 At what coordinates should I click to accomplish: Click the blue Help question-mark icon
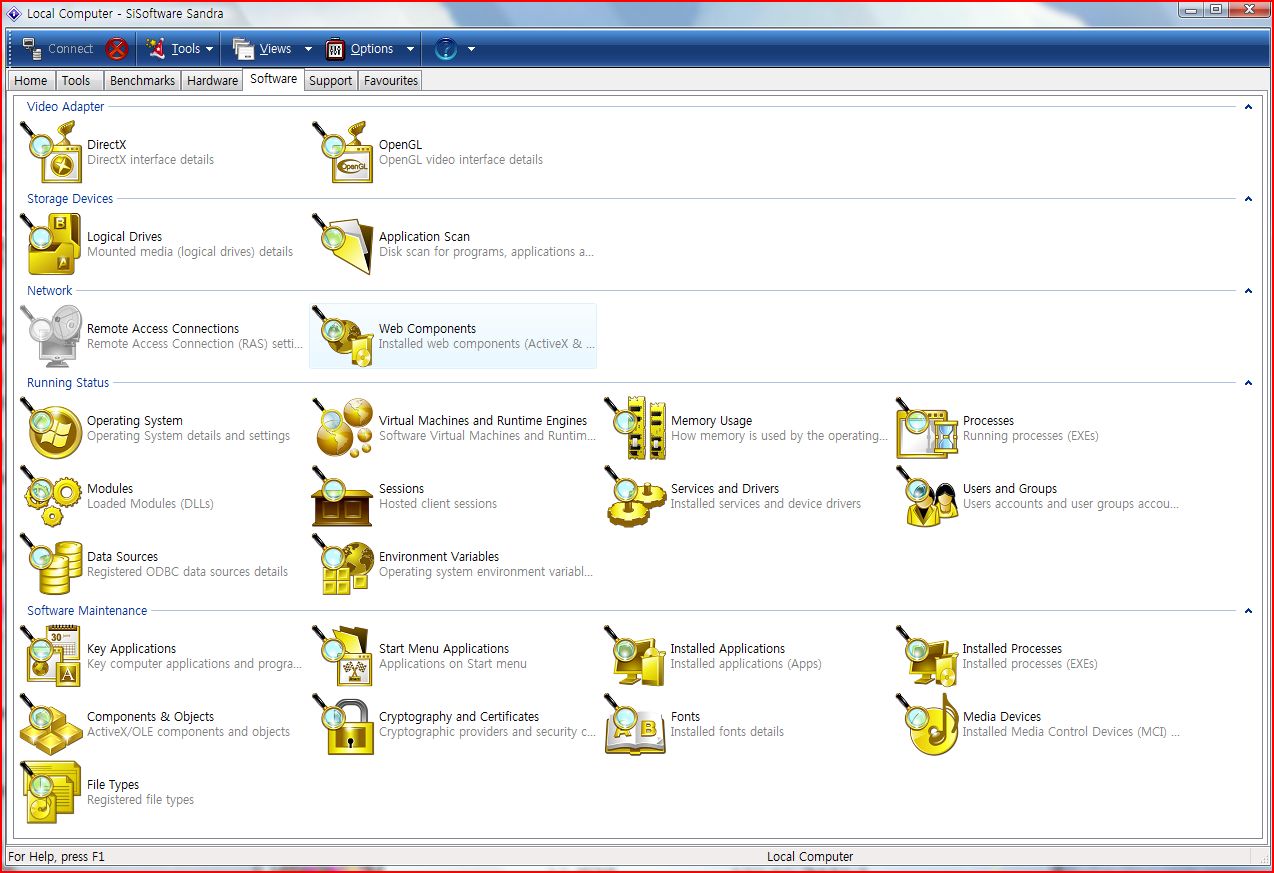(x=446, y=49)
